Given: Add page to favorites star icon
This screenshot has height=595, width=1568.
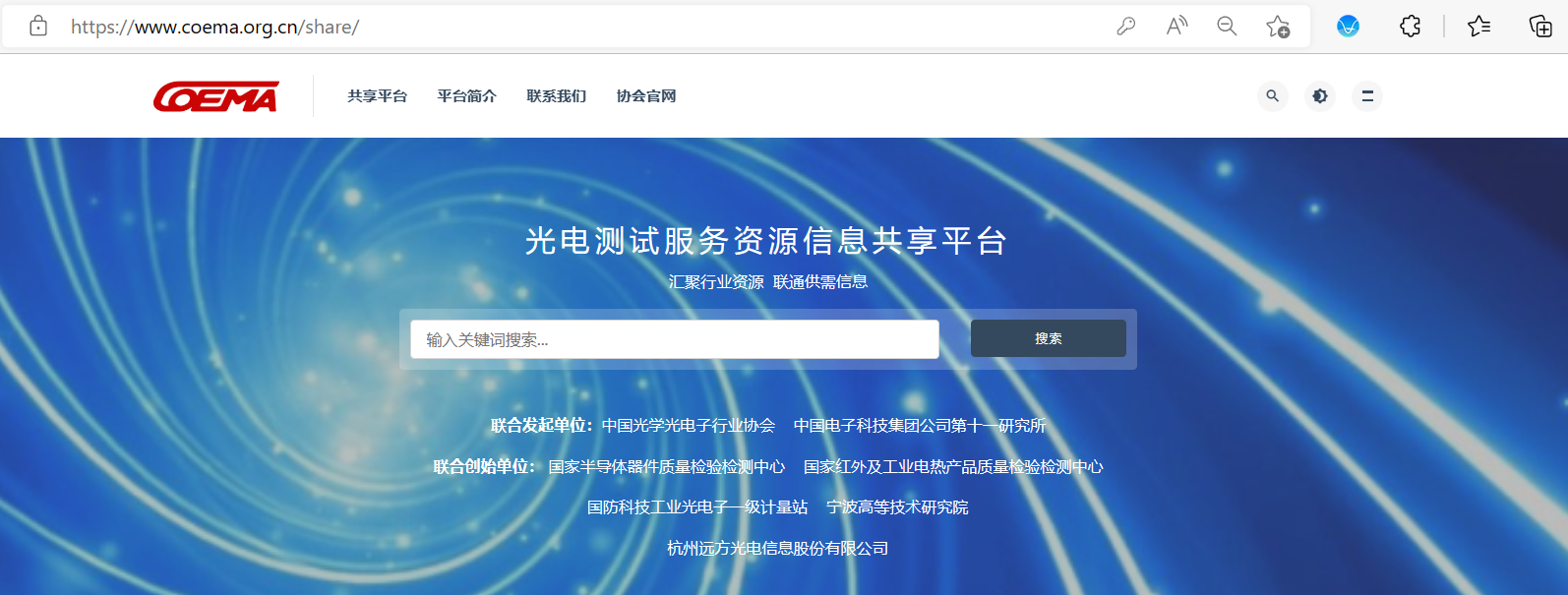Looking at the screenshot, I should [x=1278, y=27].
